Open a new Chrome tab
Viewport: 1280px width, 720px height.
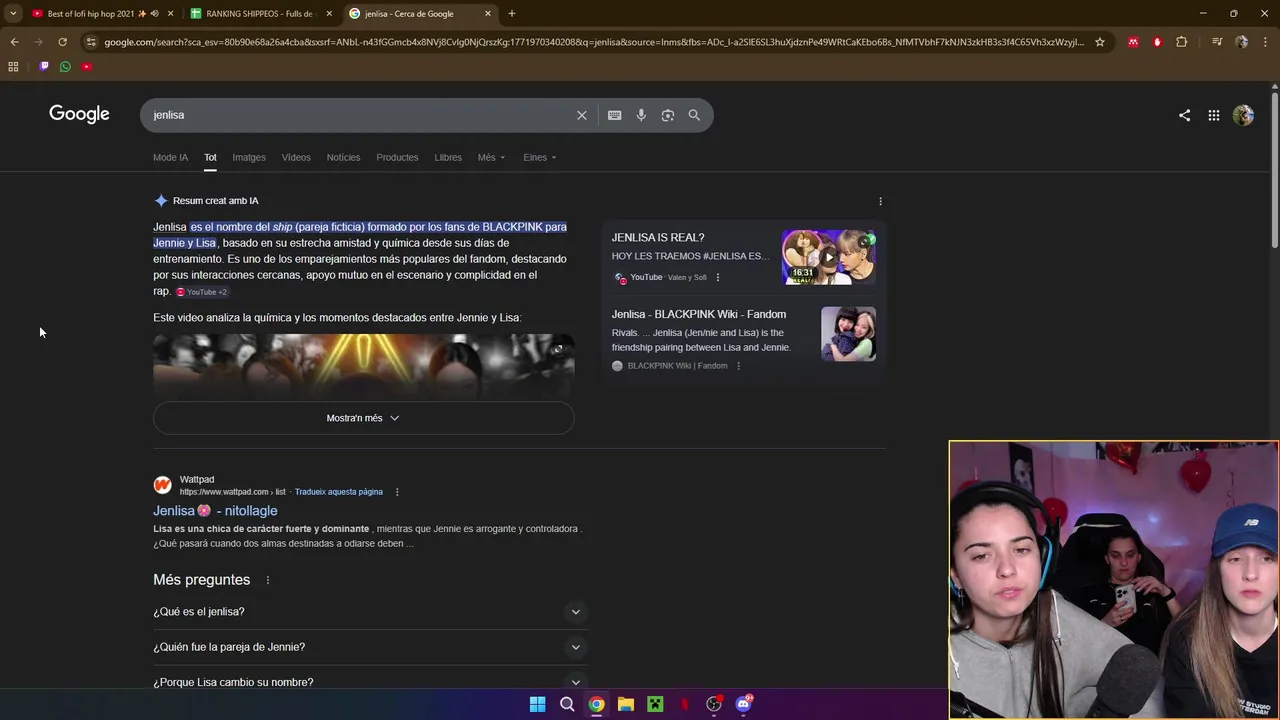512,14
